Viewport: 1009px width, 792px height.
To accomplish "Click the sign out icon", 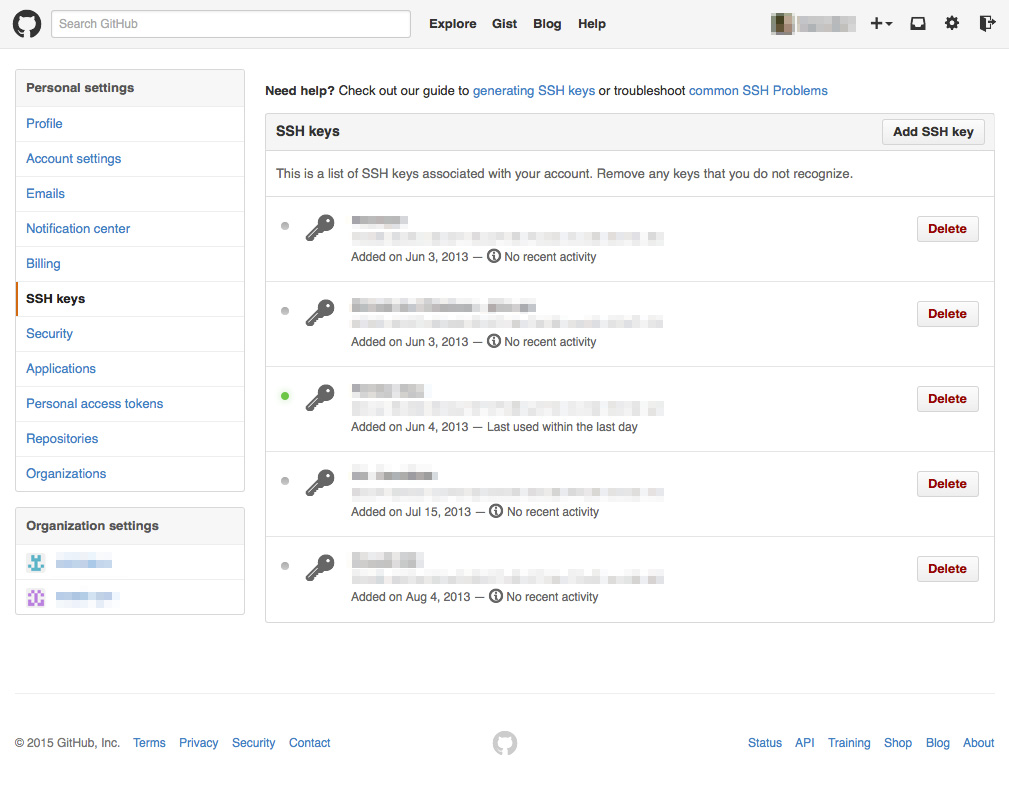I will coord(987,22).
